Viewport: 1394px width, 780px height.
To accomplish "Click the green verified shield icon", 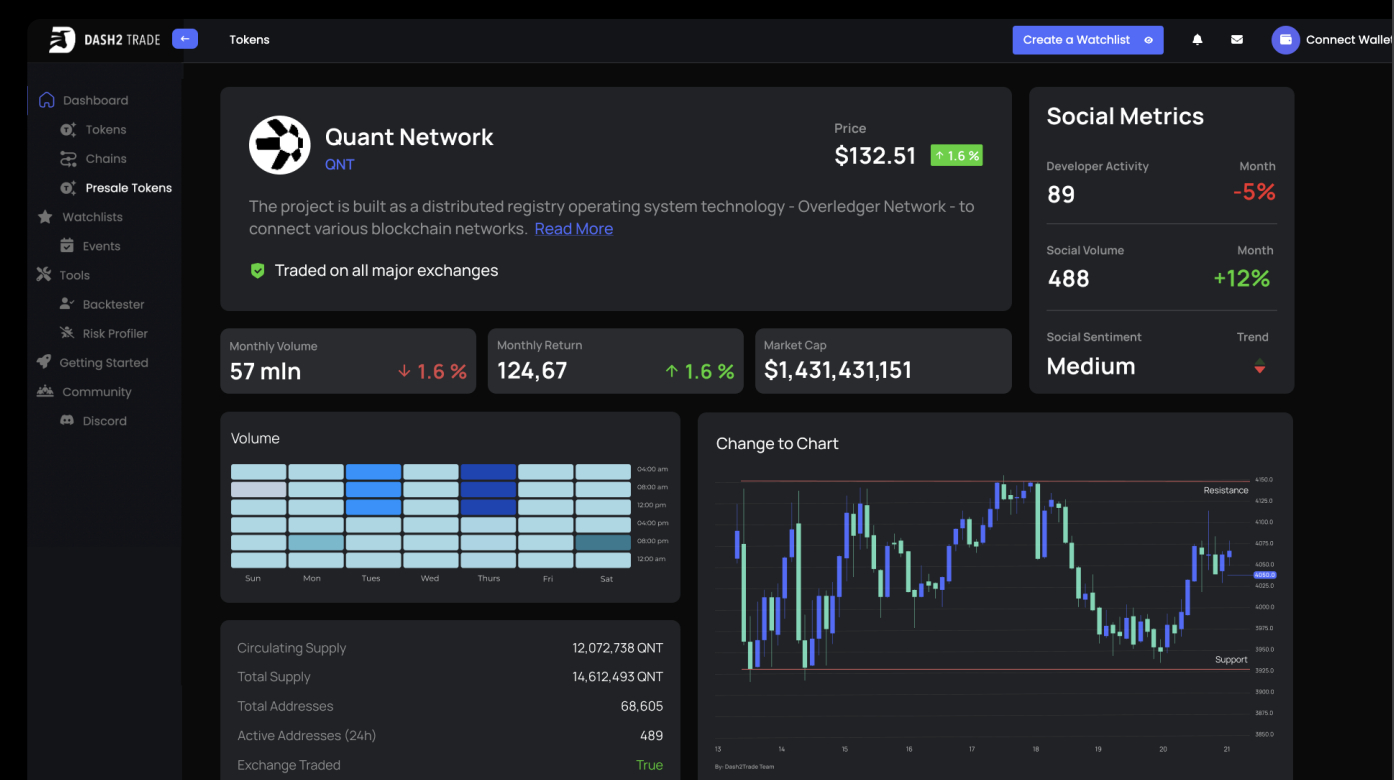I will pos(257,271).
